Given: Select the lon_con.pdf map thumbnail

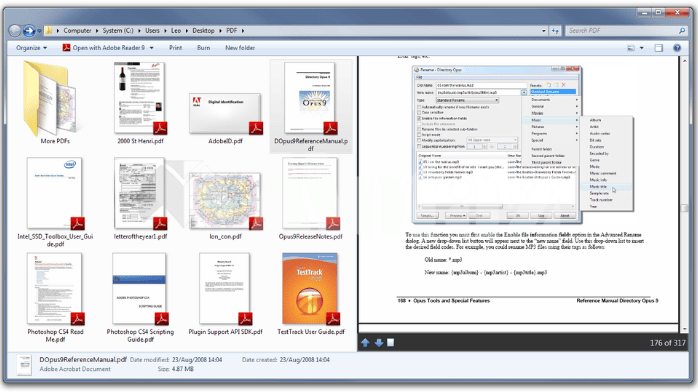Looking at the screenshot, I should click(x=225, y=201).
